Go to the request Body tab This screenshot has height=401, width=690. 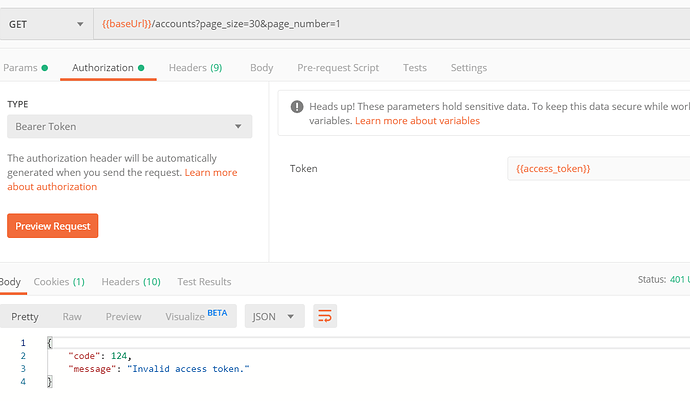coord(262,68)
